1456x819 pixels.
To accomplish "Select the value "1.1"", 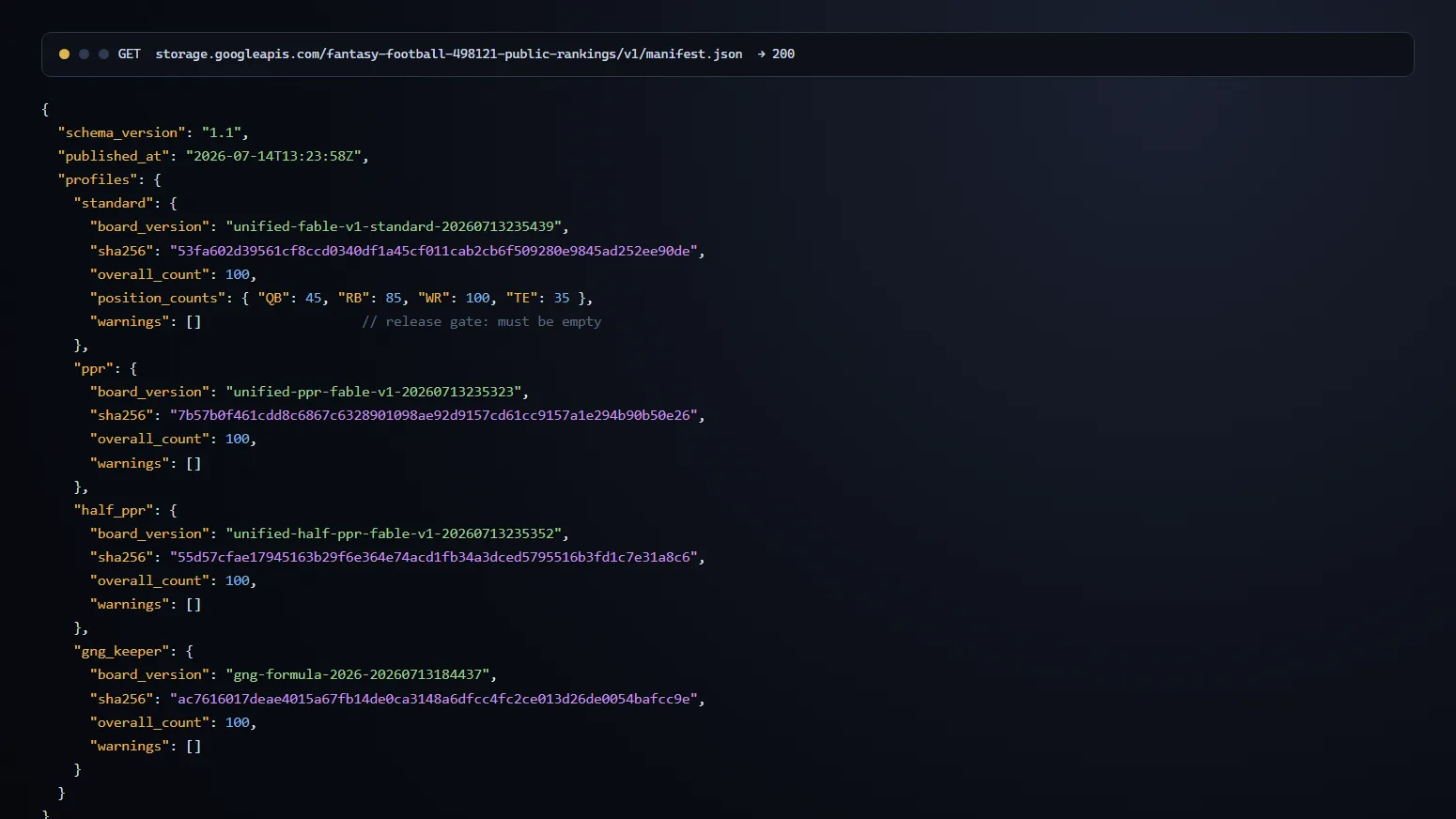I will point(222,132).
